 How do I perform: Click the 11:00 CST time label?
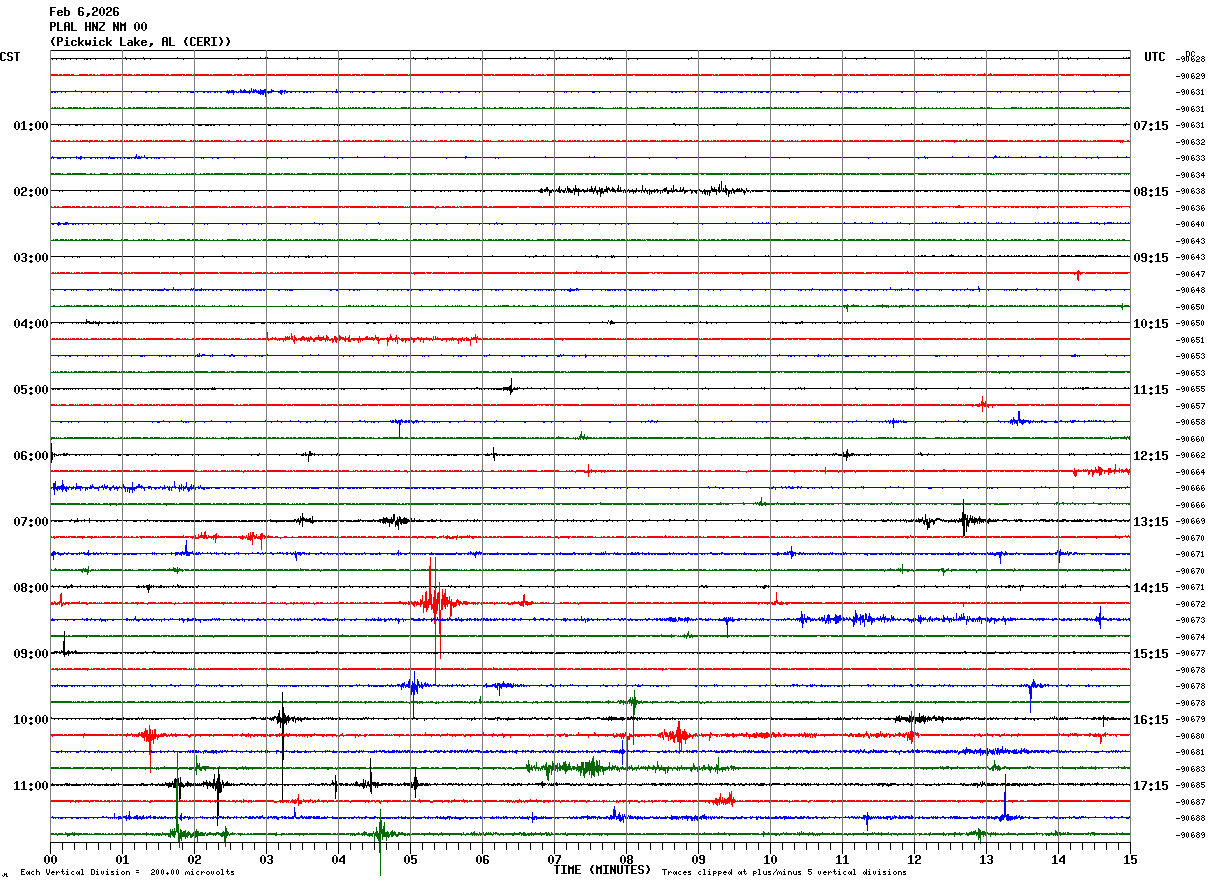pyautogui.click(x=30, y=785)
